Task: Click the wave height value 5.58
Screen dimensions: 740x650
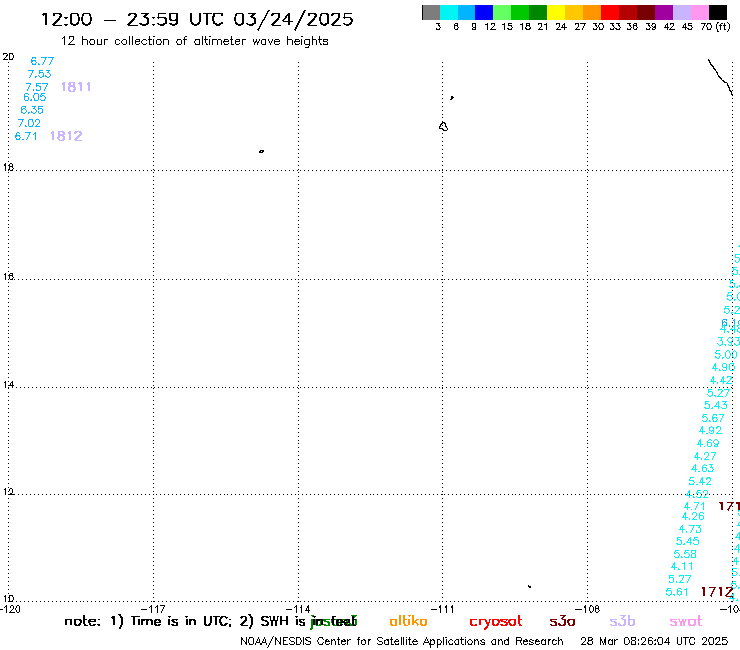Action: (685, 554)
